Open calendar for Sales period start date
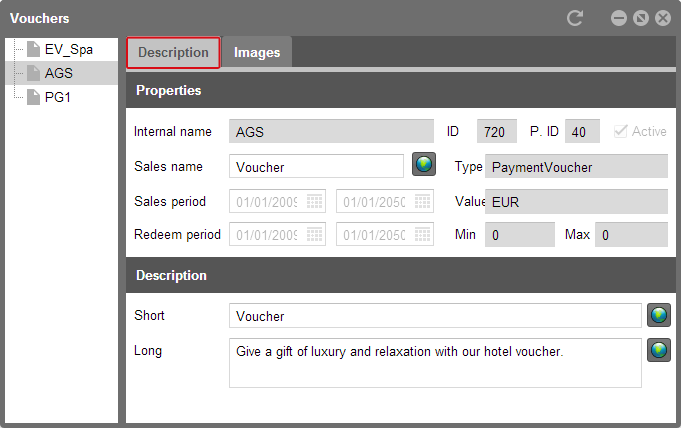 [x=314, y=202]
